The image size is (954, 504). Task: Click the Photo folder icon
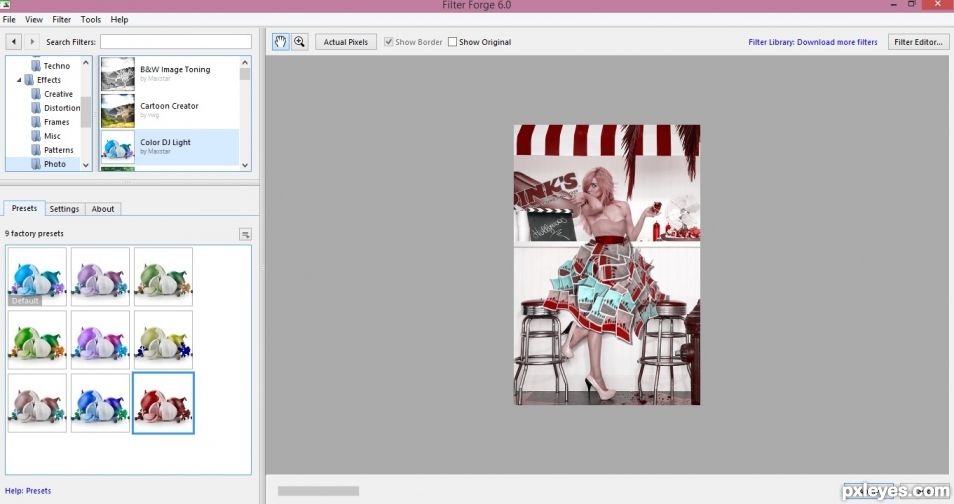coord(36,164)
